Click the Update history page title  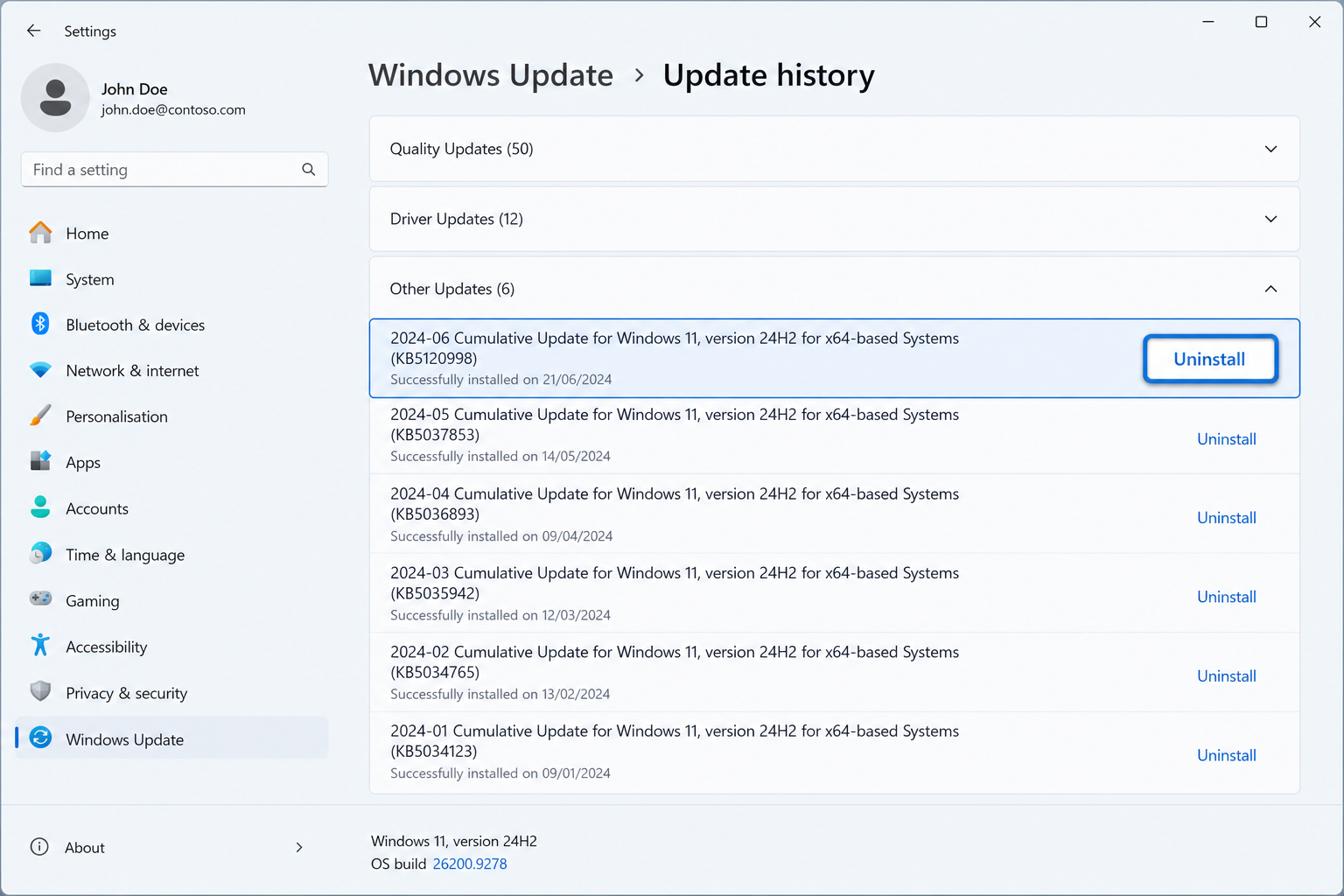click(x=769, y=75)
